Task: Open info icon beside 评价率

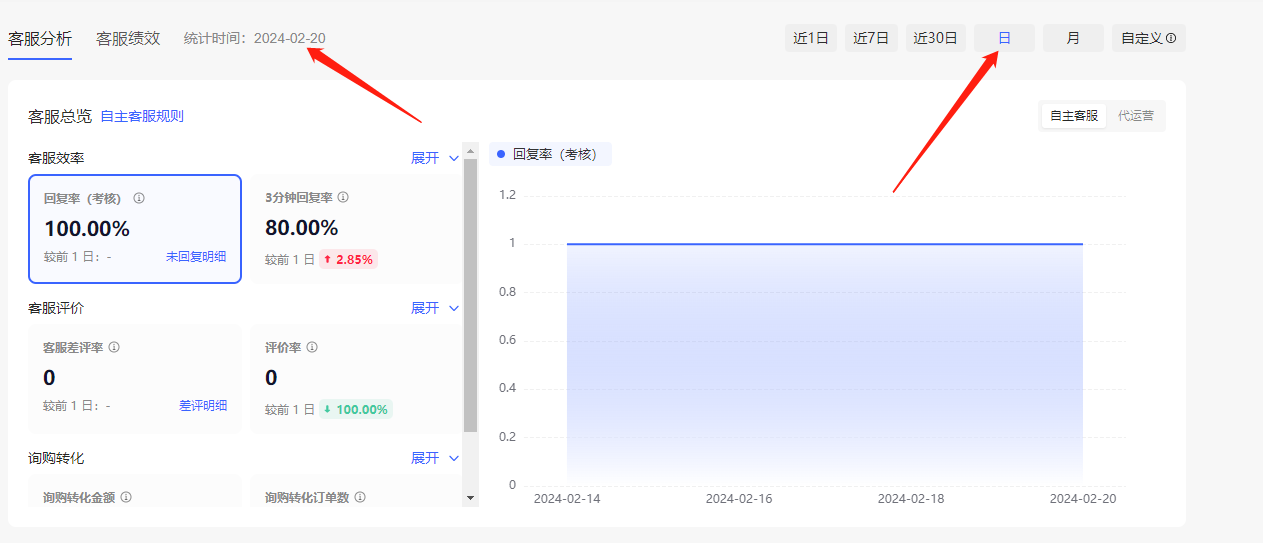Action: (x=312, y=347)
